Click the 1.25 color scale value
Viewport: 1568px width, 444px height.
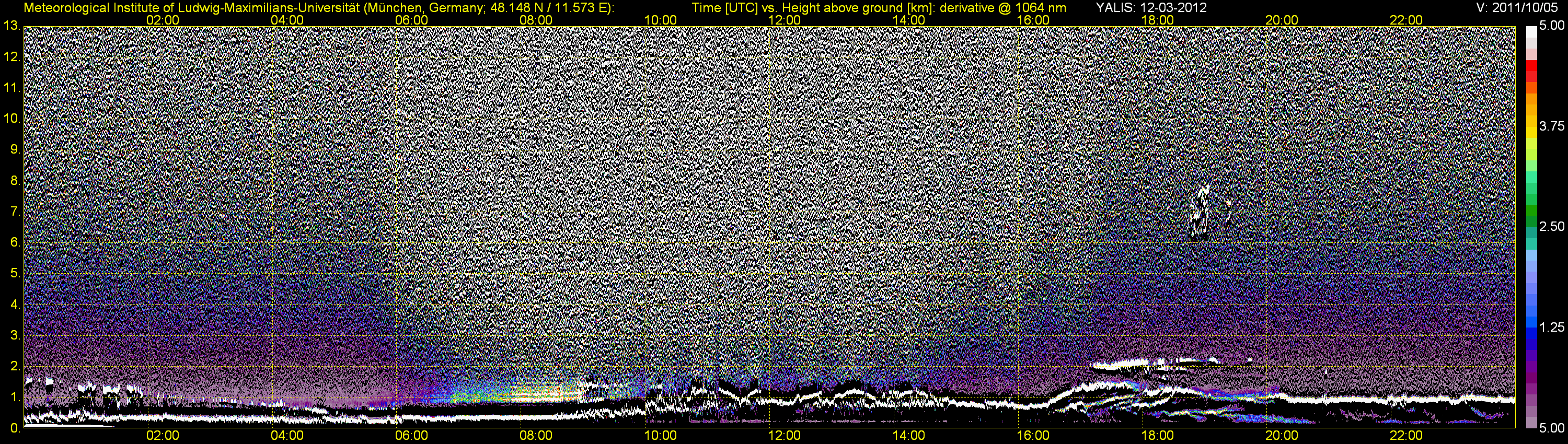1552,327
